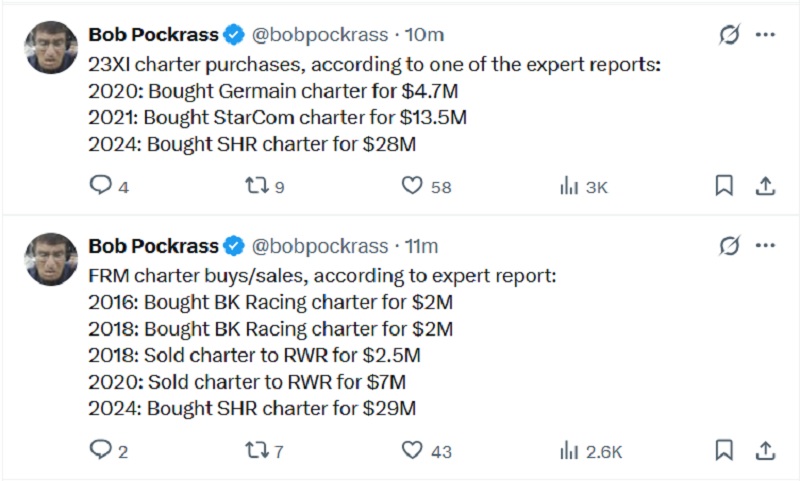800x481 pixels.
Task: Repost the FRM charter buys/sales tweet
Action: (x=256, y=451)
